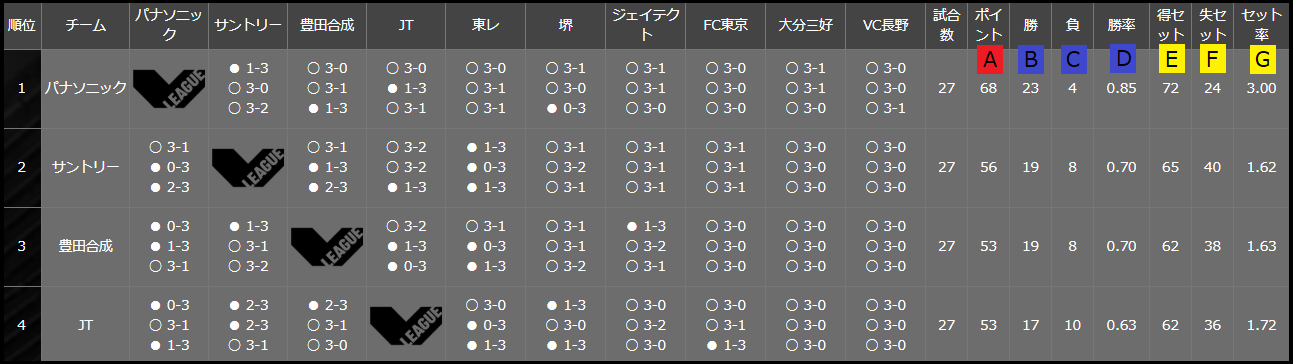The image size is (1293, 364).
Task: Click the 東レ column header
Action: pos(486,26)
